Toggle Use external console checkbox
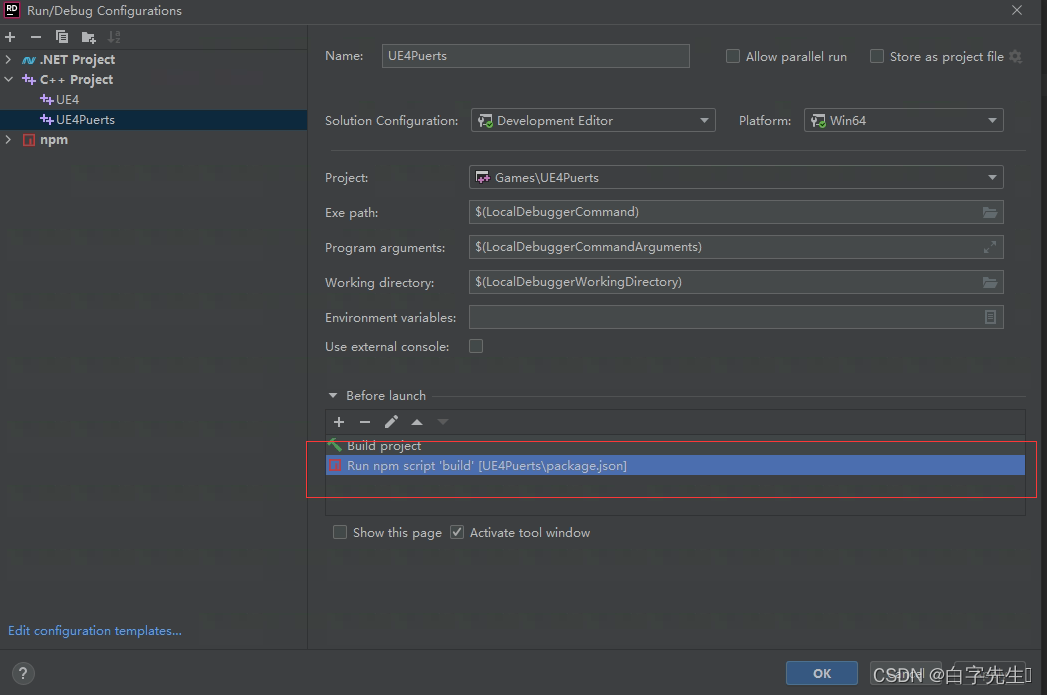Viewport: 1047px width, 695px height. coord(476,346)
